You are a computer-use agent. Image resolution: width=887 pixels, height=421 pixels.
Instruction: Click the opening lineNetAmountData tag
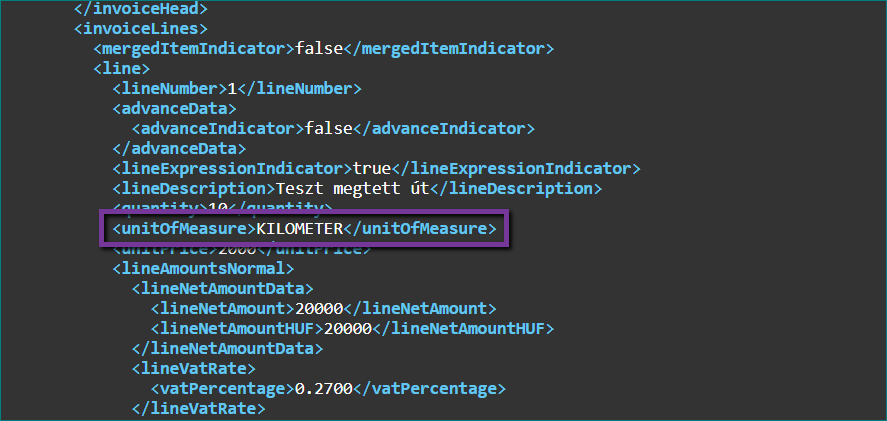click(x=222, y=289)
